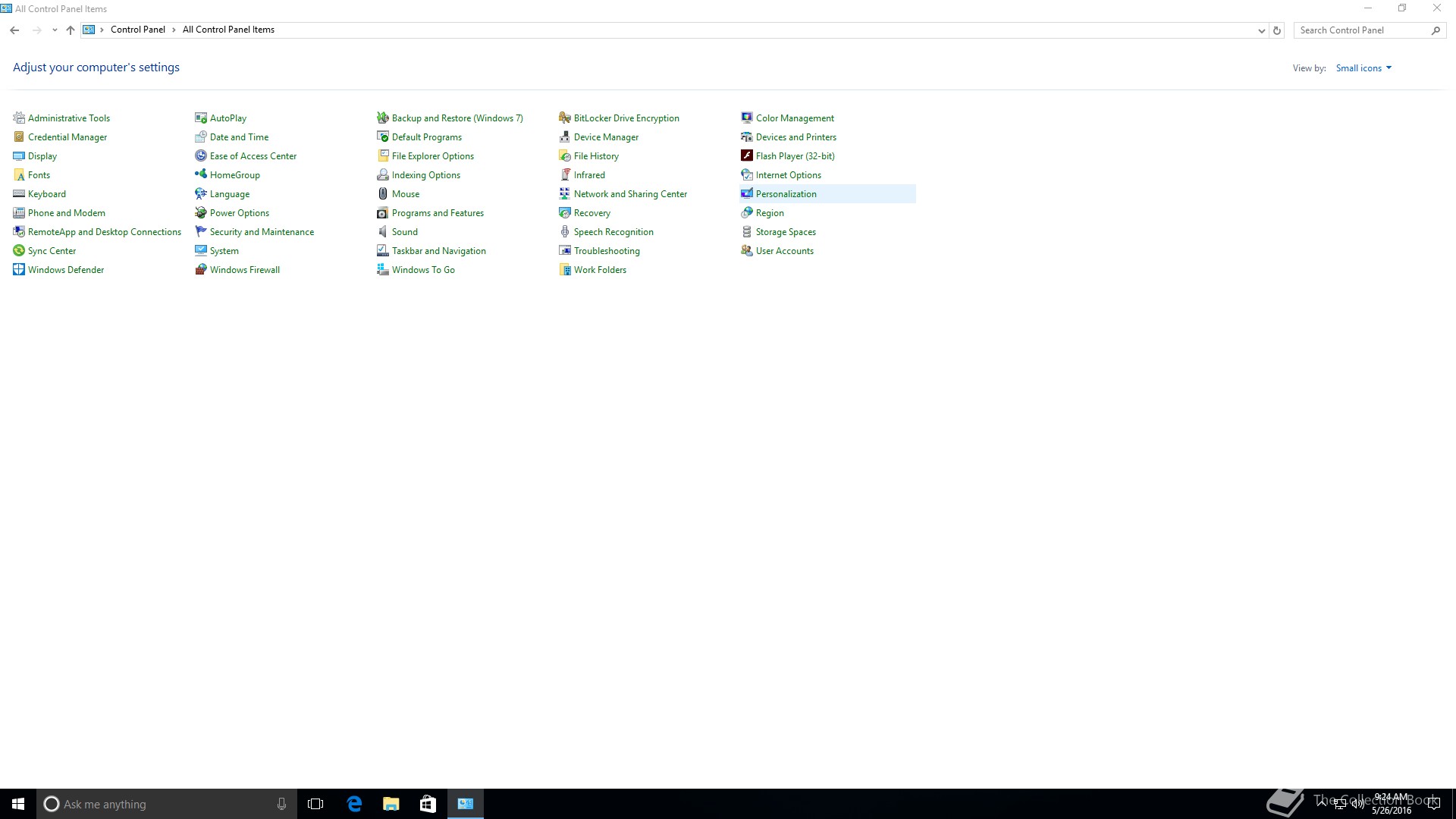This screenshot has height=819, width=1456.
Task: Open the Store from the taskbar
Action: tap(428, 804)
